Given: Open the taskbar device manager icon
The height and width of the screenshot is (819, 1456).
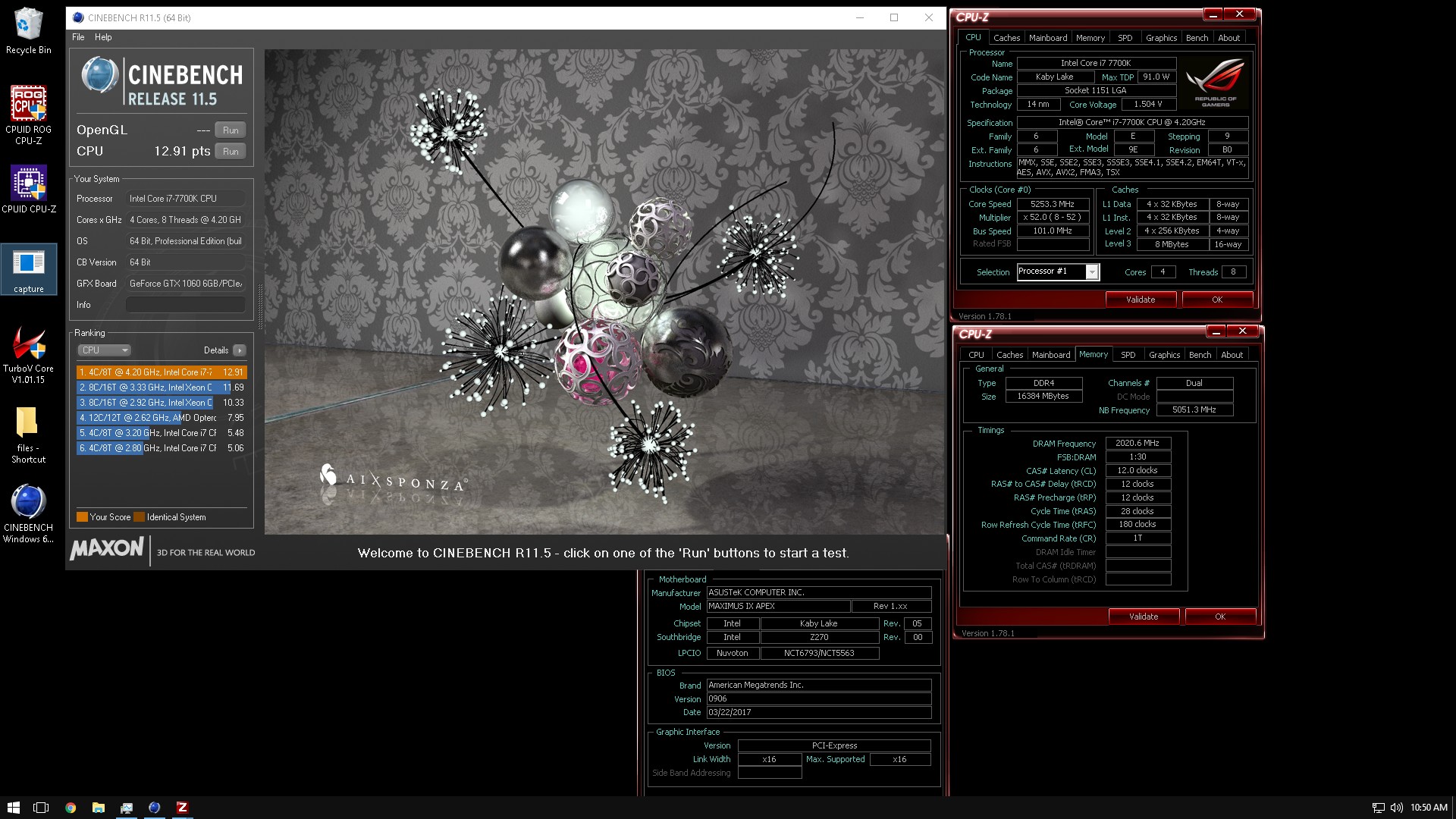Looking at the screenshot, I should point(127,808).
